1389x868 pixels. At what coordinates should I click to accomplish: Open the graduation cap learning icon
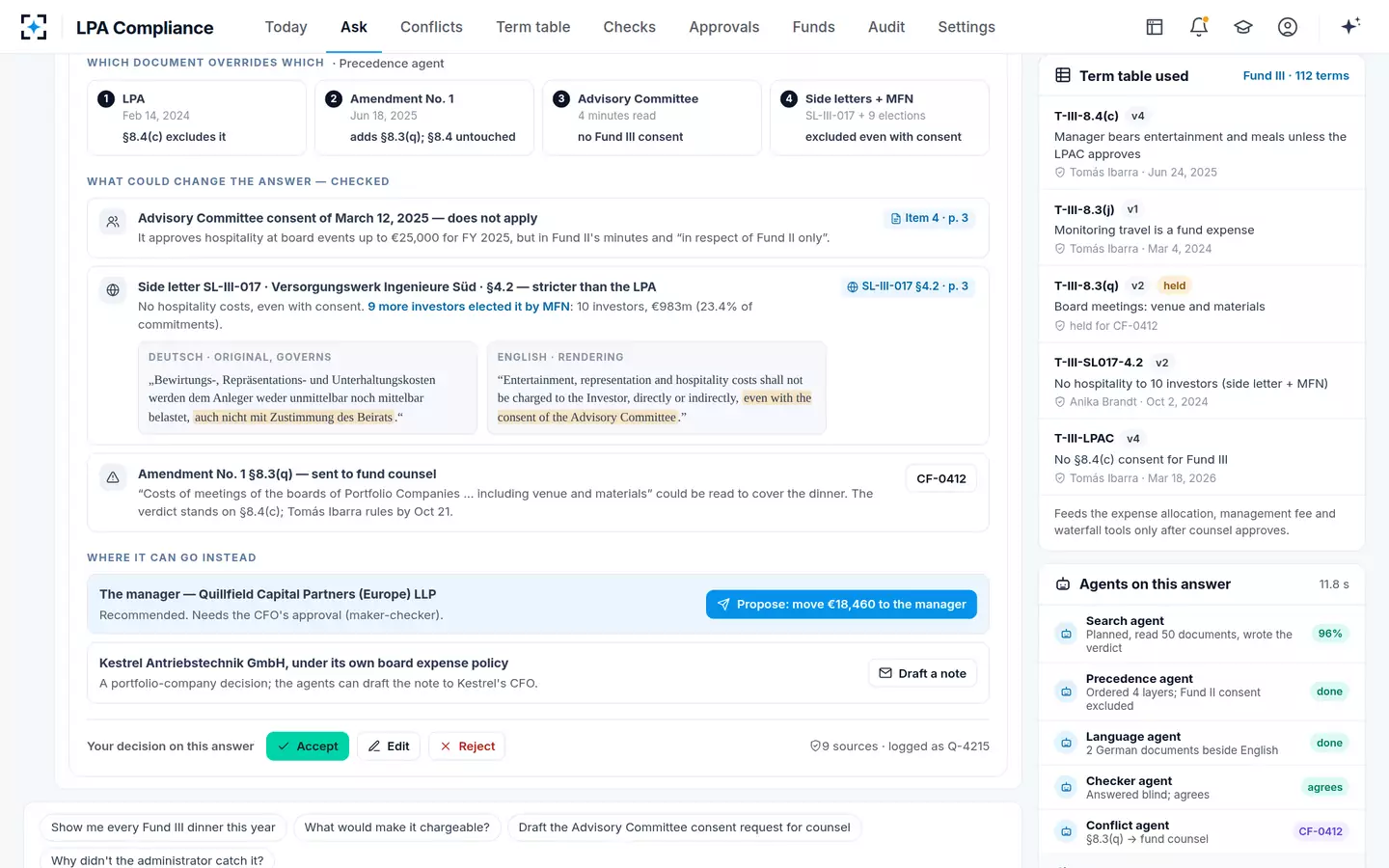coord(1243,27)
